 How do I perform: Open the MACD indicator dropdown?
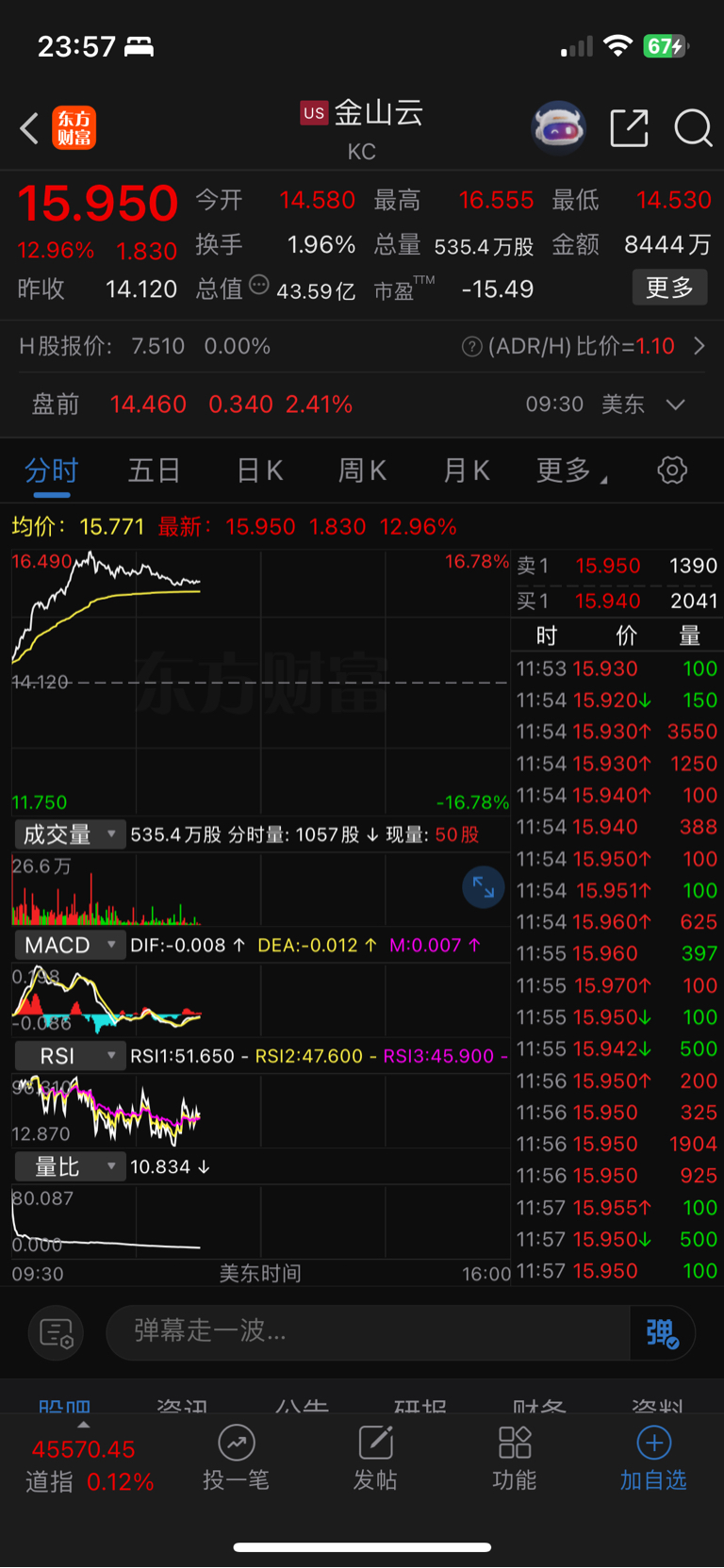(70, 945)
